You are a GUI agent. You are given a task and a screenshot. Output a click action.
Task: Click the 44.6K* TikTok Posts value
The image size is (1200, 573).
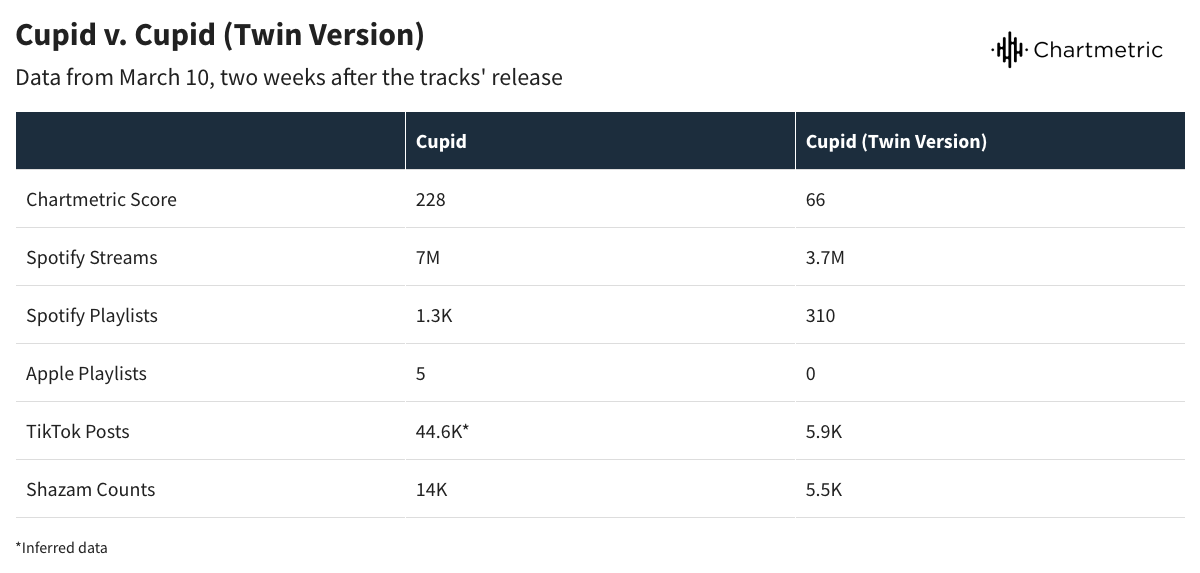tap(443, 431)
